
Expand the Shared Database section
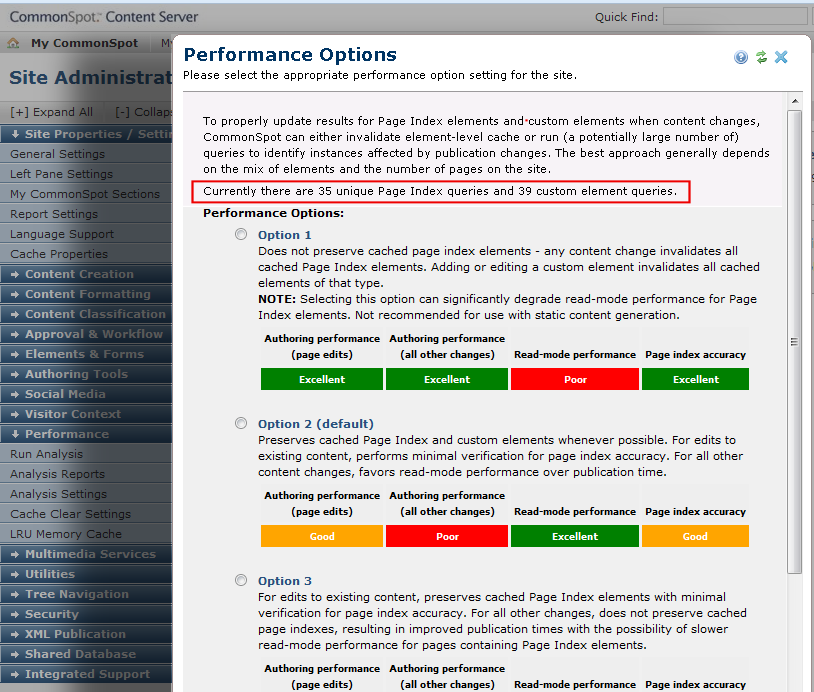86,654
